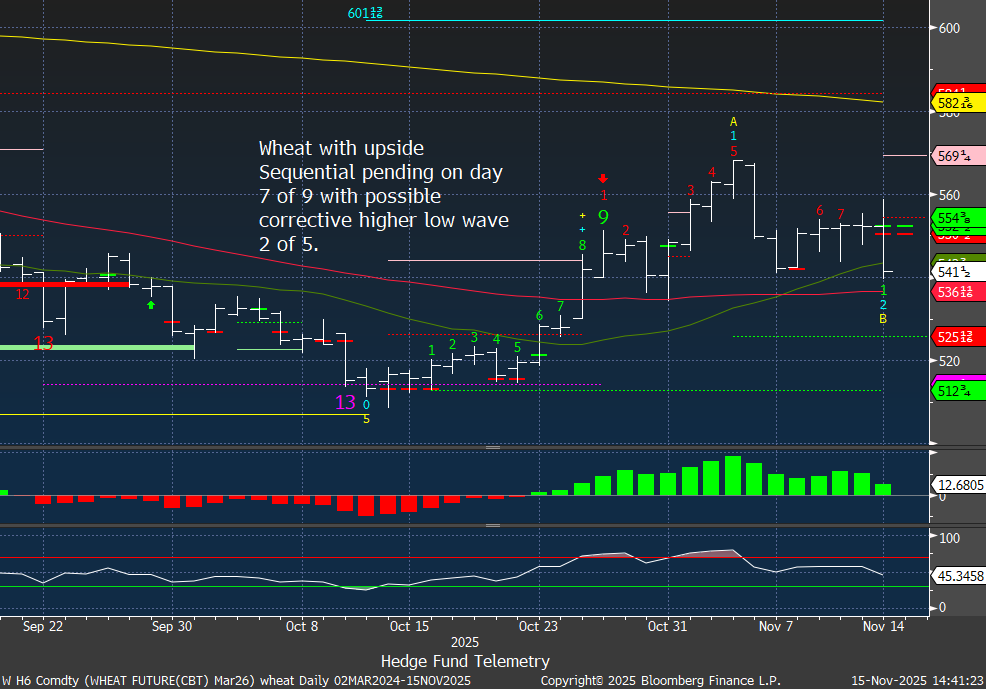Click the yellow A wave label
The height and width of the screenshot is (689, 986).
[733, 122]
